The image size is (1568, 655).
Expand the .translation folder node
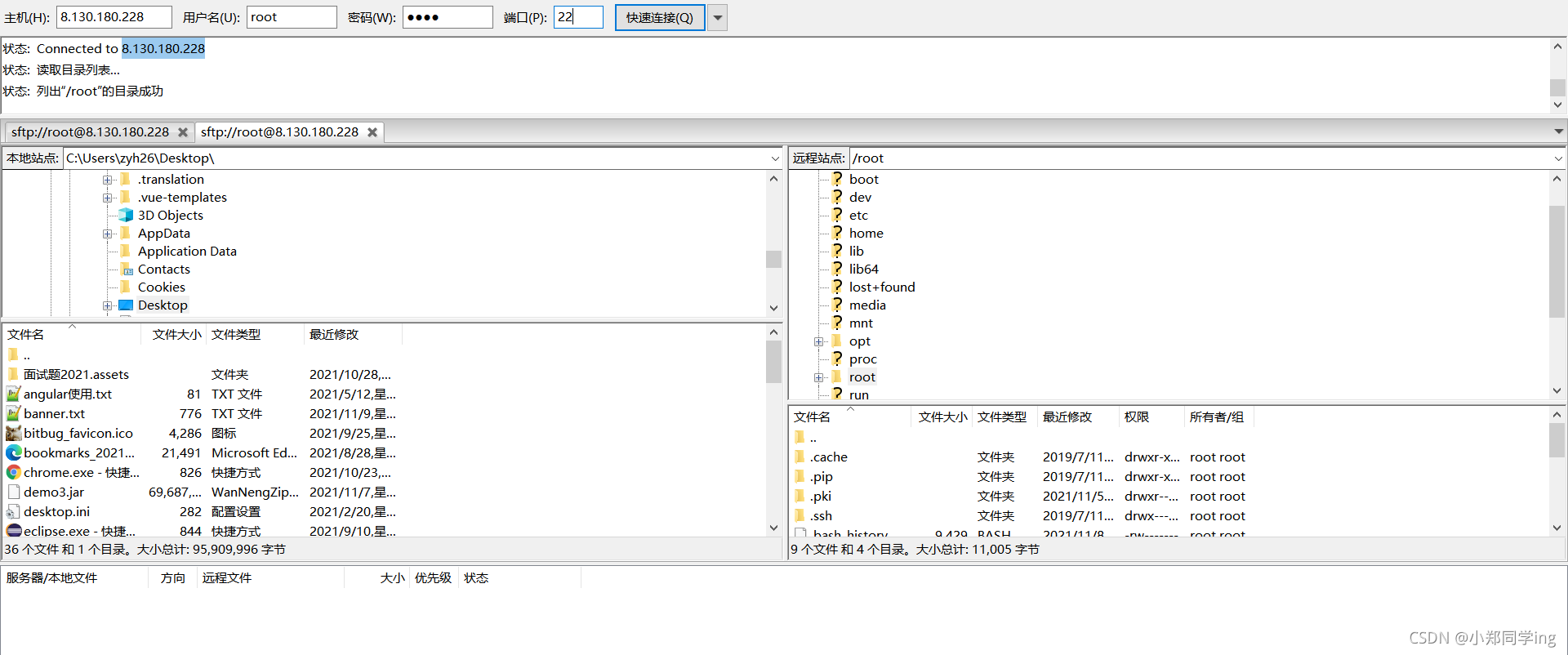(x=107, y=180)
